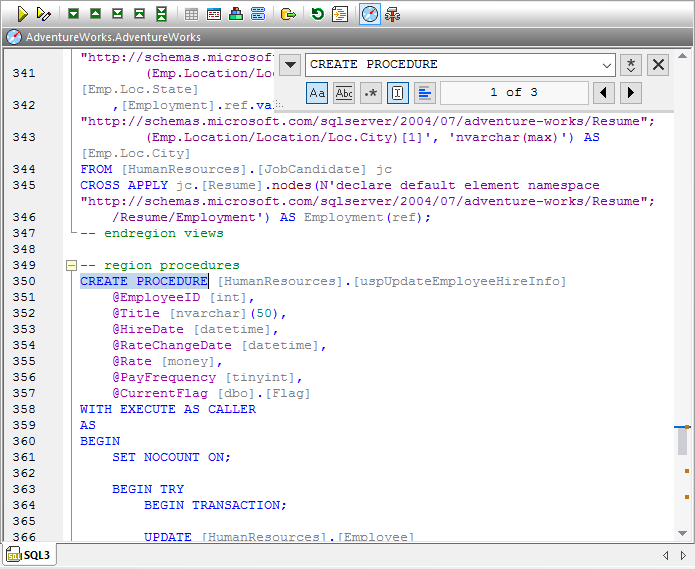Open the search term history dropdown
The width and height of the screenshot is (695, 569).
point(605,65)
